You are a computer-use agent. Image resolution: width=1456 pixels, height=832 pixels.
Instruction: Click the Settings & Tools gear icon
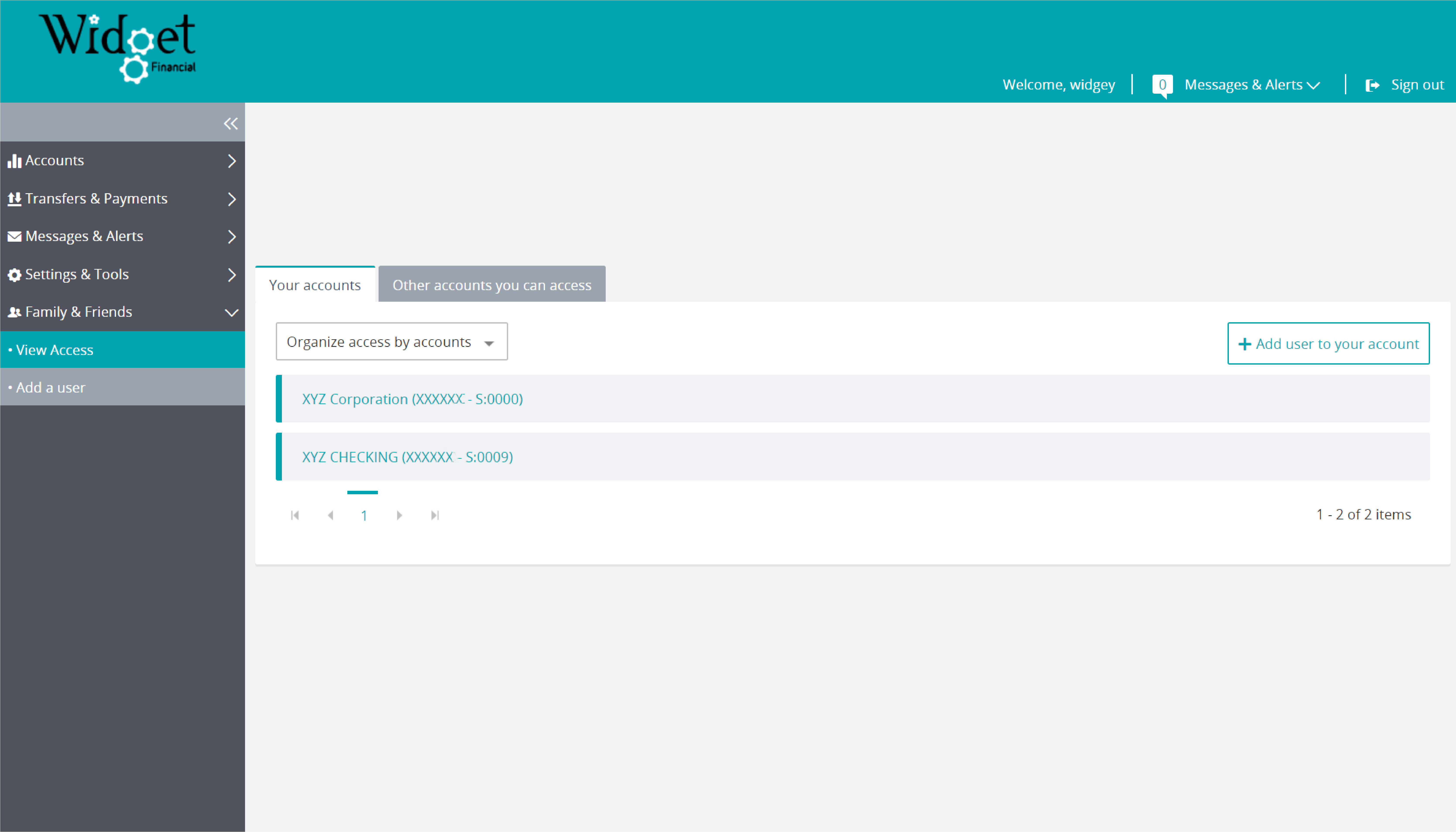(14, 274)
